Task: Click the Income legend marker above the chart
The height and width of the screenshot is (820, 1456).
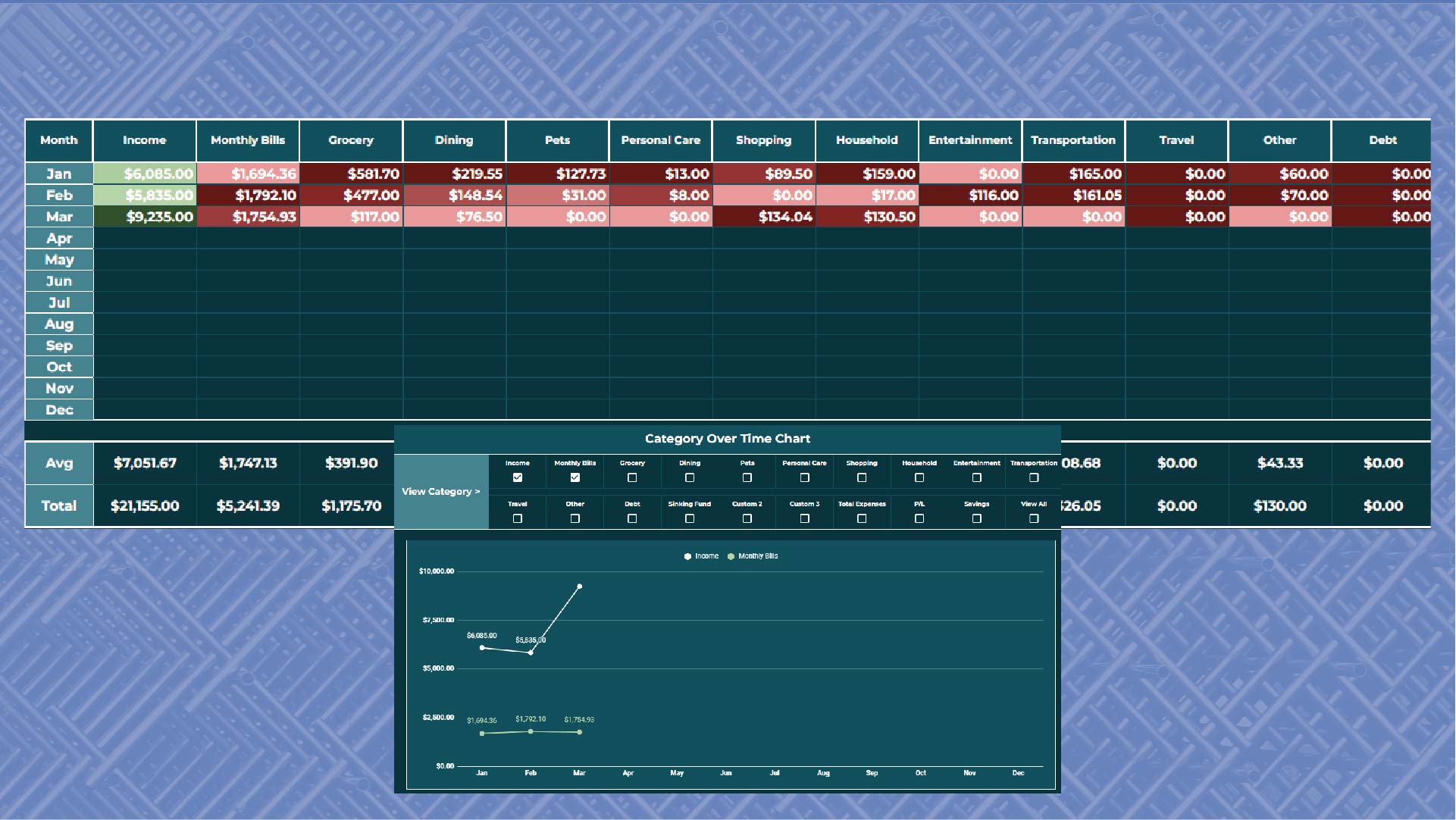Action: pos(687,556)
